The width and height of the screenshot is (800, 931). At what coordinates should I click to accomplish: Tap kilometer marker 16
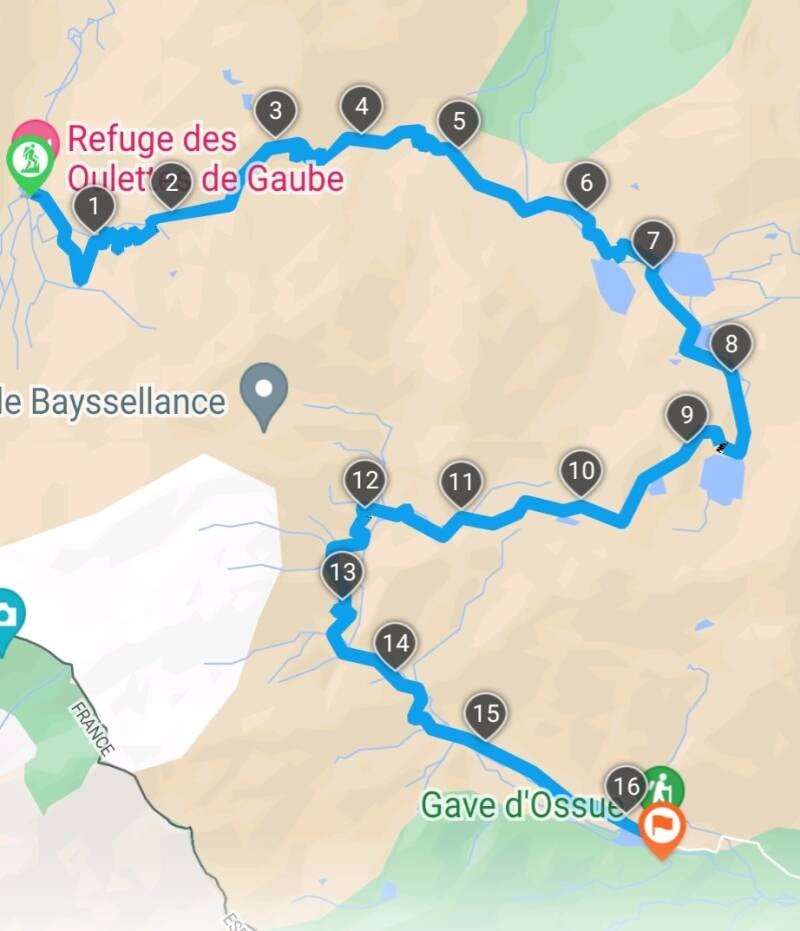click(626, 789)
